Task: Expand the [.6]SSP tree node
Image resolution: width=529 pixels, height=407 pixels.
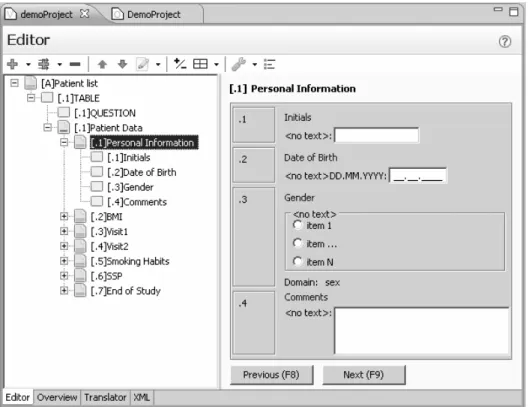Action: [x=64, y=276]
